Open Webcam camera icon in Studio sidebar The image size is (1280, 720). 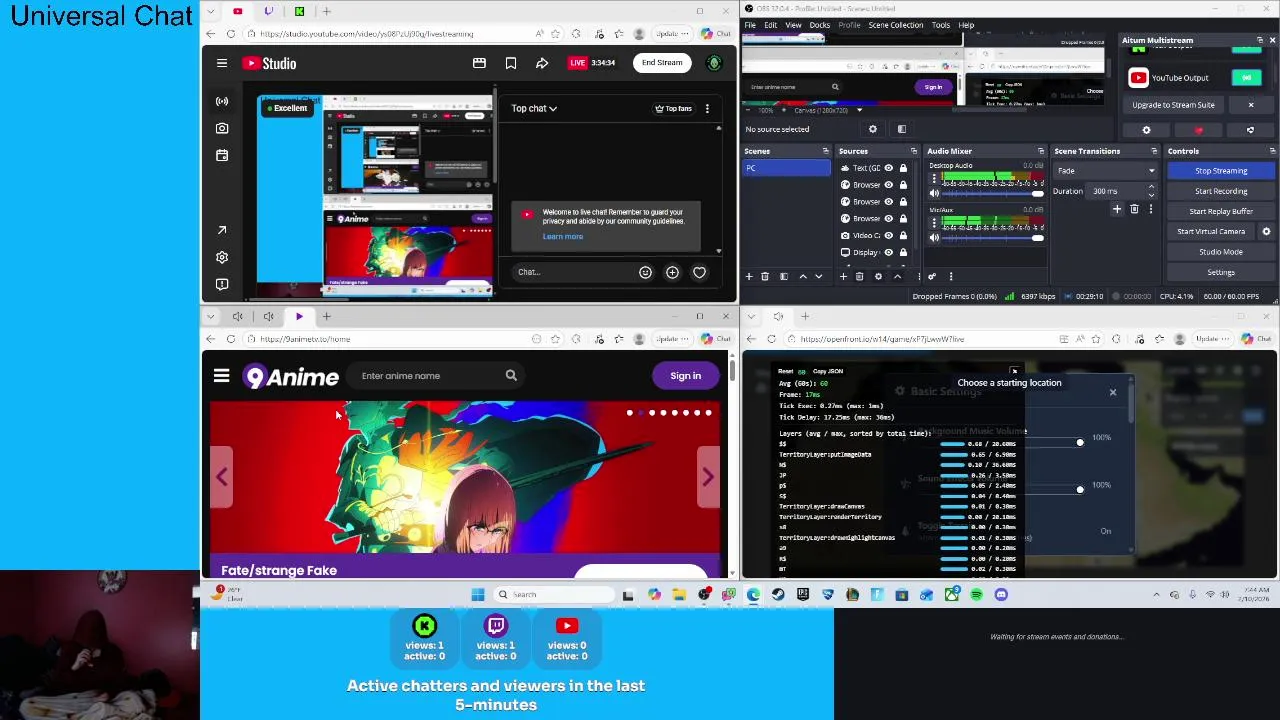222,128
